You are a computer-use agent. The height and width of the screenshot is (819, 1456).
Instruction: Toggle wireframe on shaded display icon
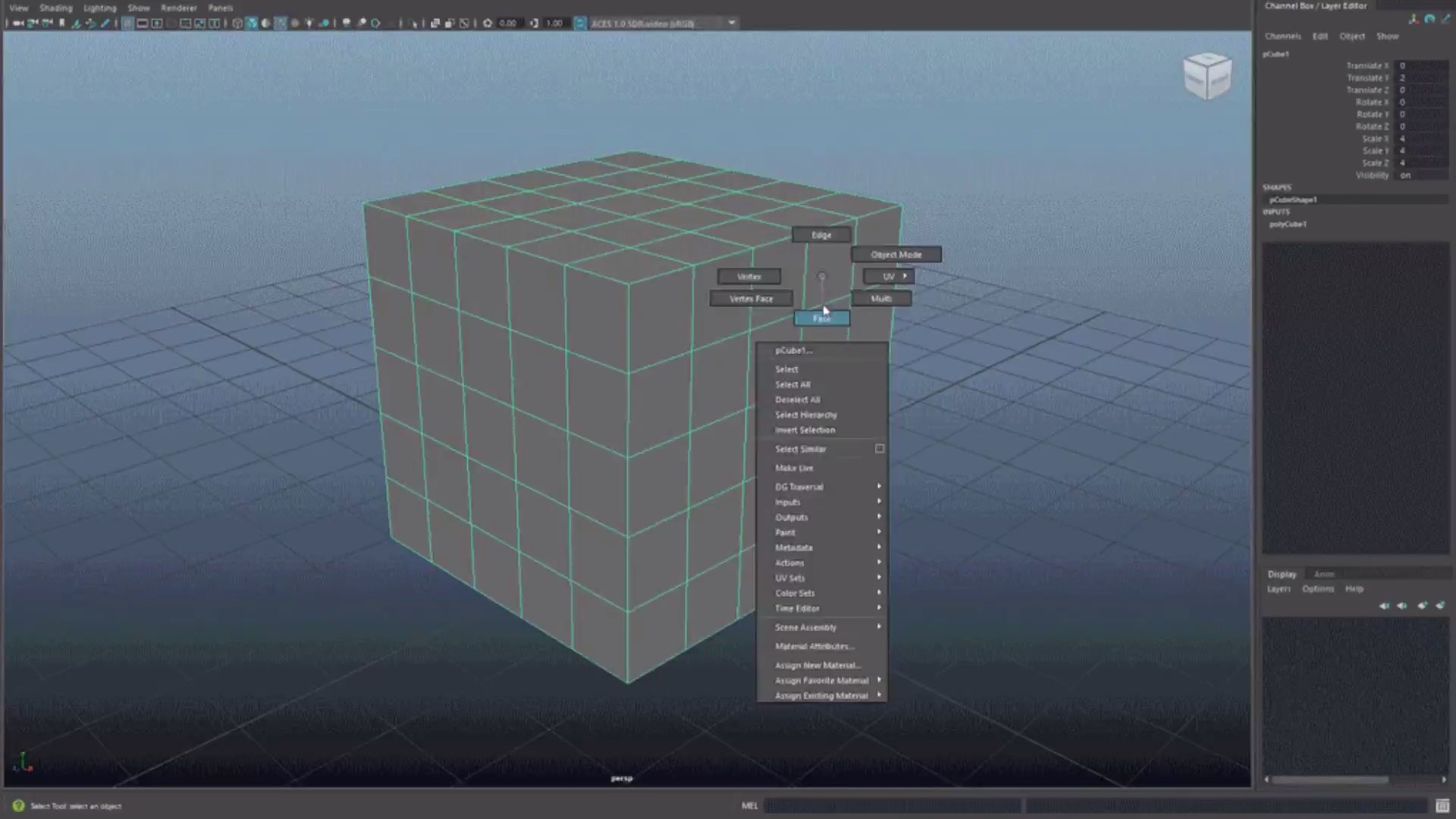point(281,24)
